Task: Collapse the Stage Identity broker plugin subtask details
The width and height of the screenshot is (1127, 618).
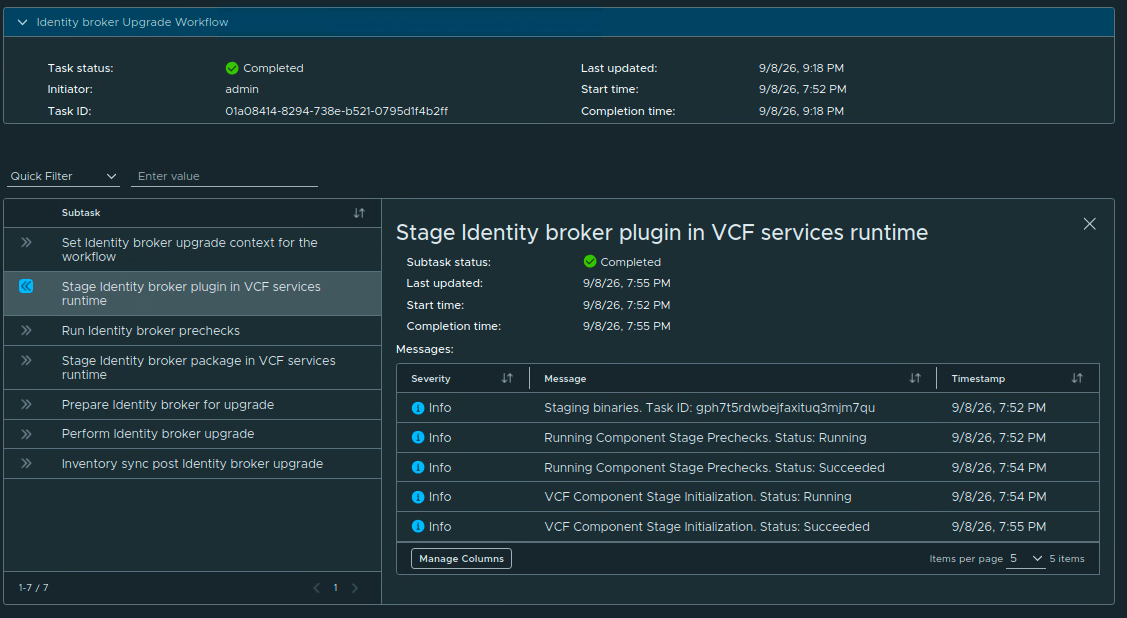Action: (26, 286)
